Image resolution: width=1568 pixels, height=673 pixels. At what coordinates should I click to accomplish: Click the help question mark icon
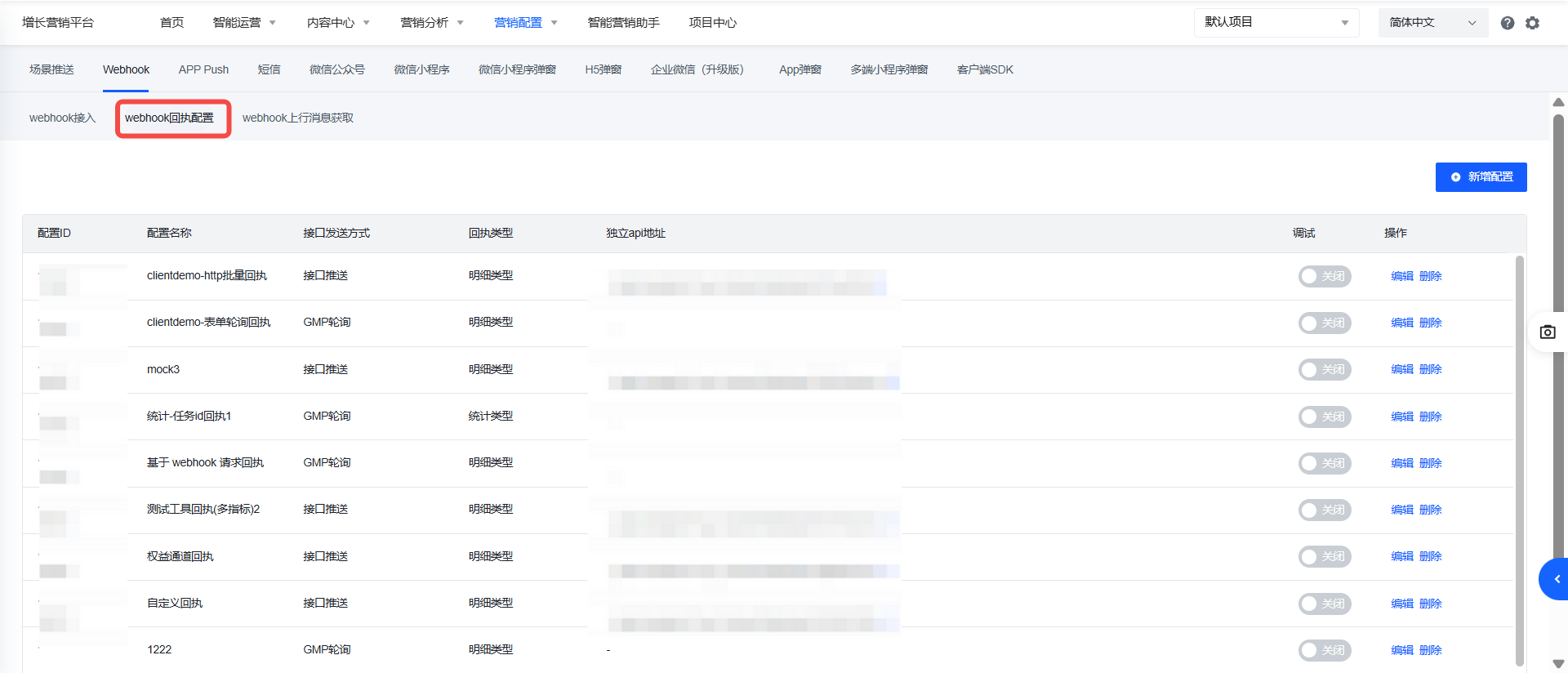pos(1507,23)
